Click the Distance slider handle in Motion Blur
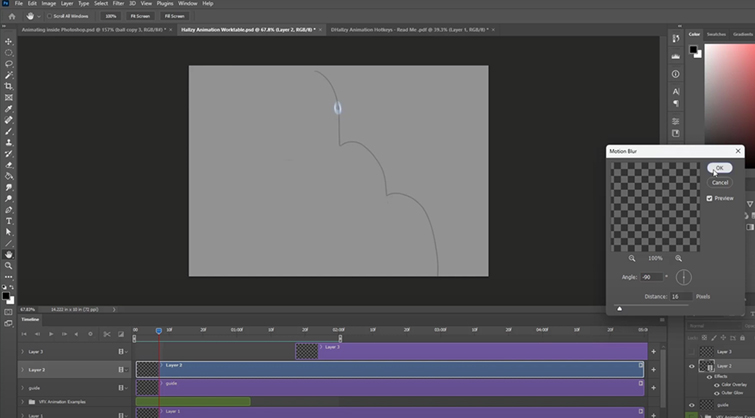The width and height of the screenshot is (755, 418). [x=619, y=309]
